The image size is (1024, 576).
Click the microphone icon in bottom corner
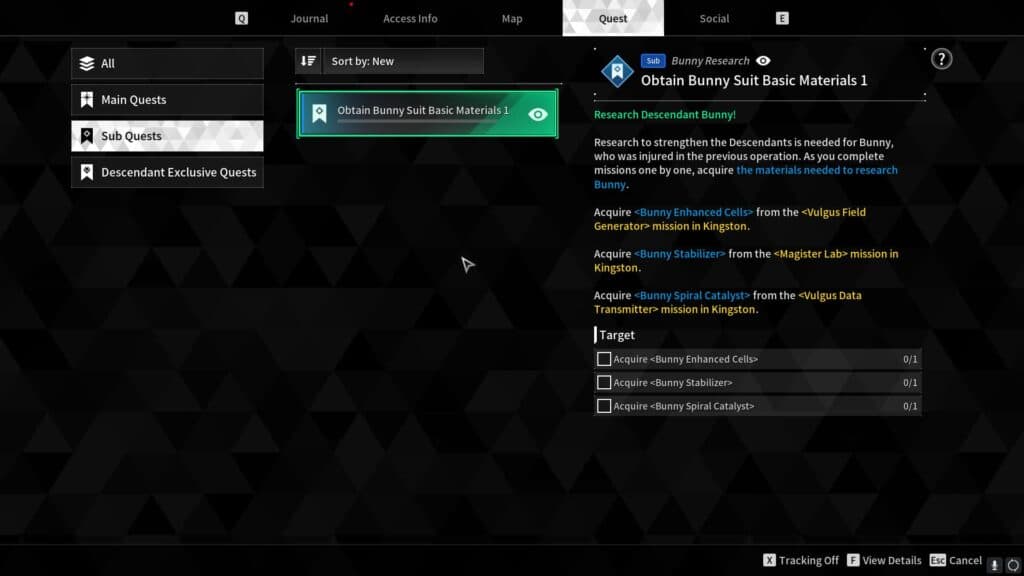994,564
